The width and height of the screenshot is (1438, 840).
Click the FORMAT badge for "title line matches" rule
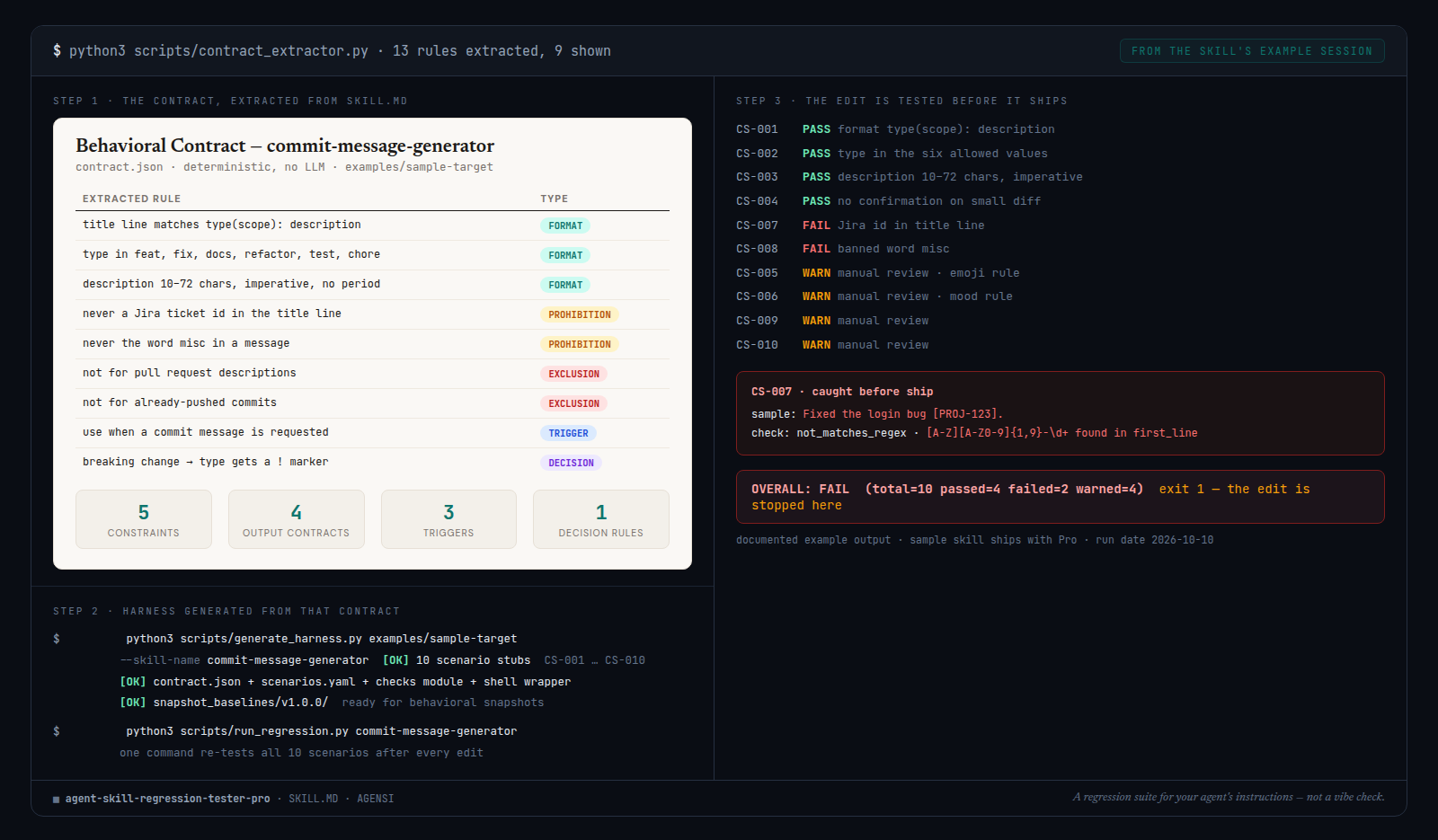pos(565,225)
